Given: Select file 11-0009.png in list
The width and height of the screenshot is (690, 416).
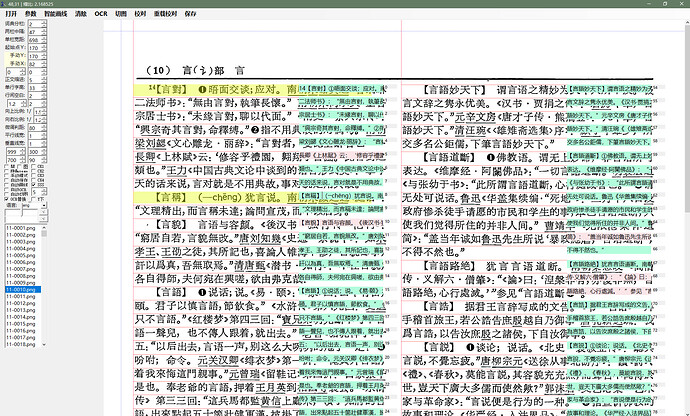Looking at the screenshot, I should [21, 283].
